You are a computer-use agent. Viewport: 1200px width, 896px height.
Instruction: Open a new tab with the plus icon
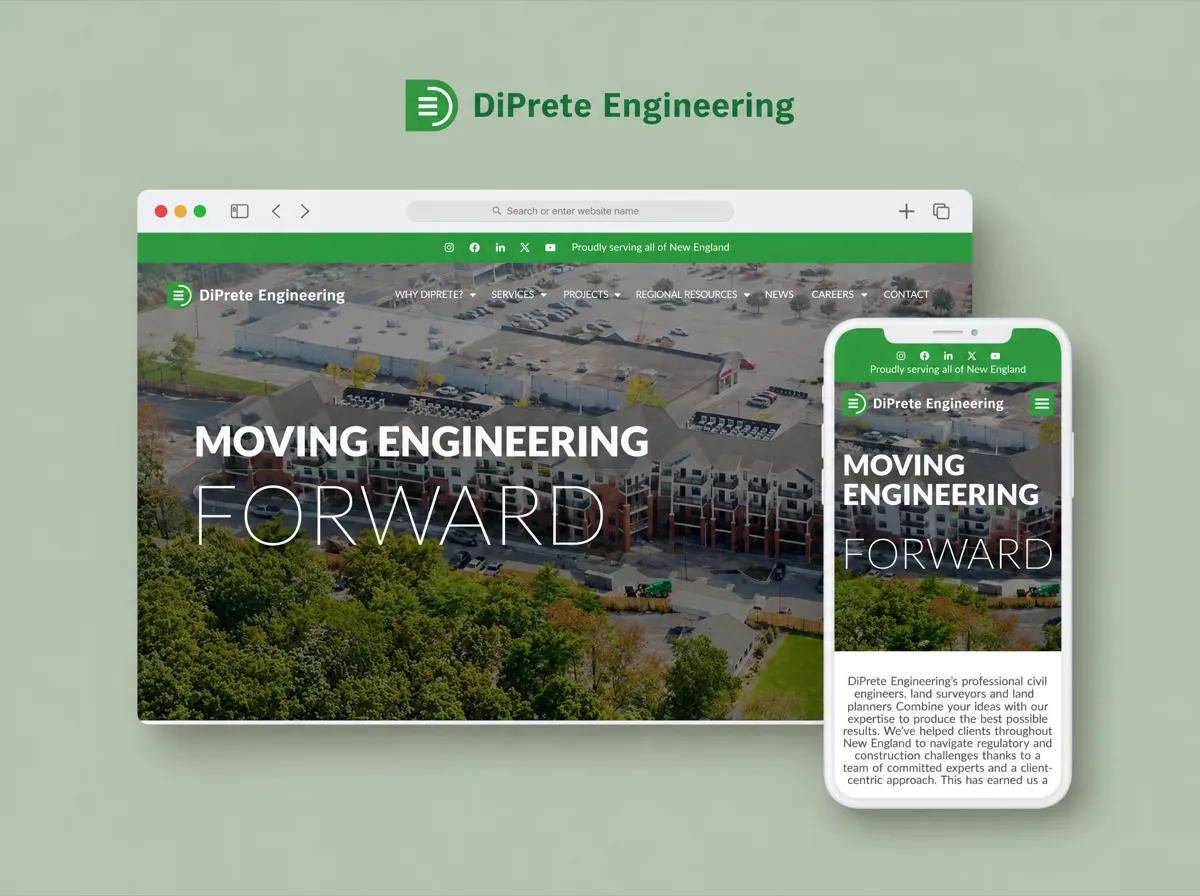pyautogui.click(x=906, y=211)
